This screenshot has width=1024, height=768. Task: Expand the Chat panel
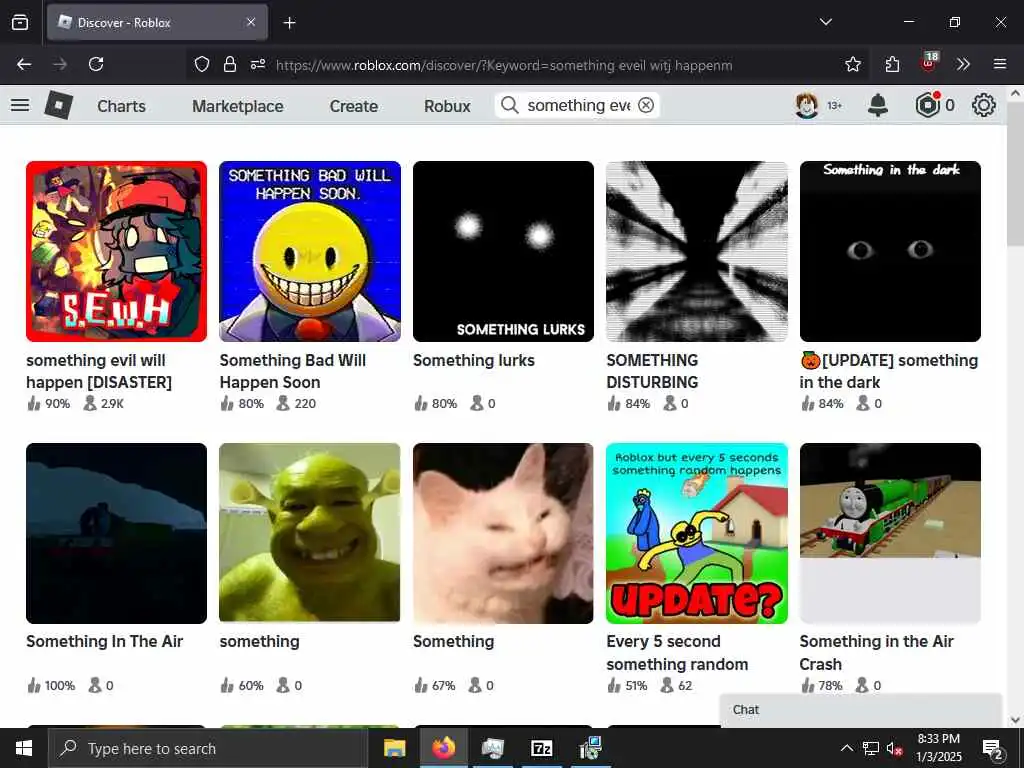[861, 710]
